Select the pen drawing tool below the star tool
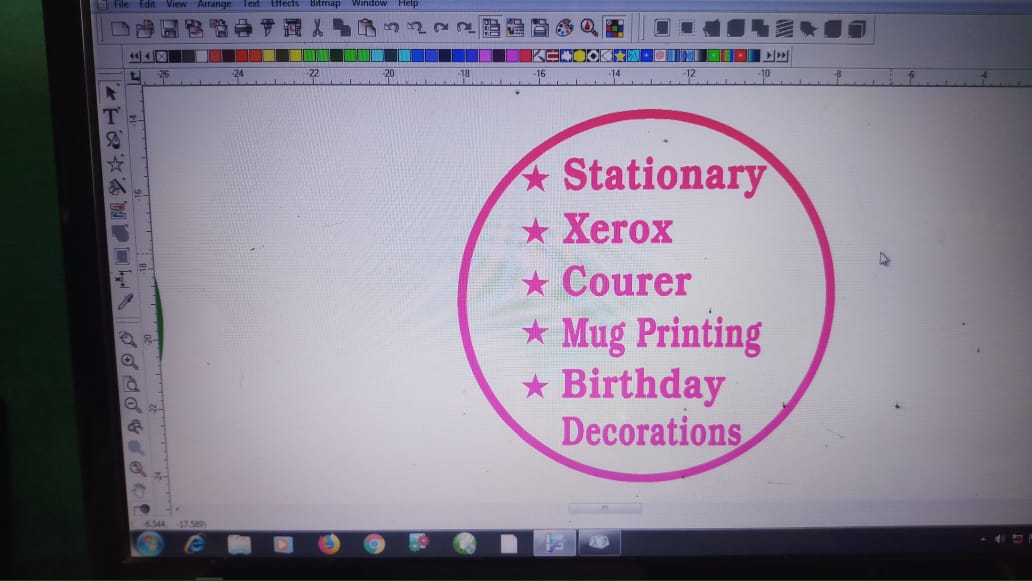The height and width of the screenshot is (581, 1032). click(x=117, y=187)
